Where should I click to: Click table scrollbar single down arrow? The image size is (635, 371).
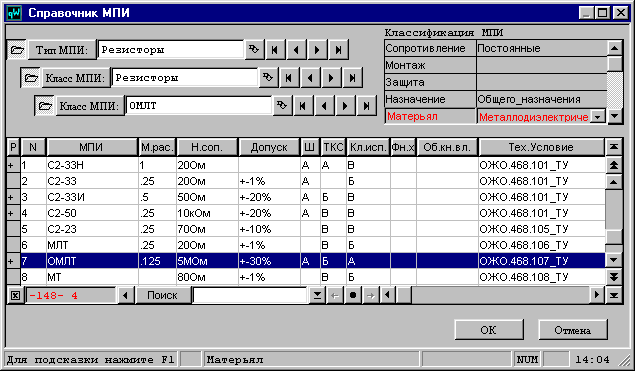pos(614,260)
